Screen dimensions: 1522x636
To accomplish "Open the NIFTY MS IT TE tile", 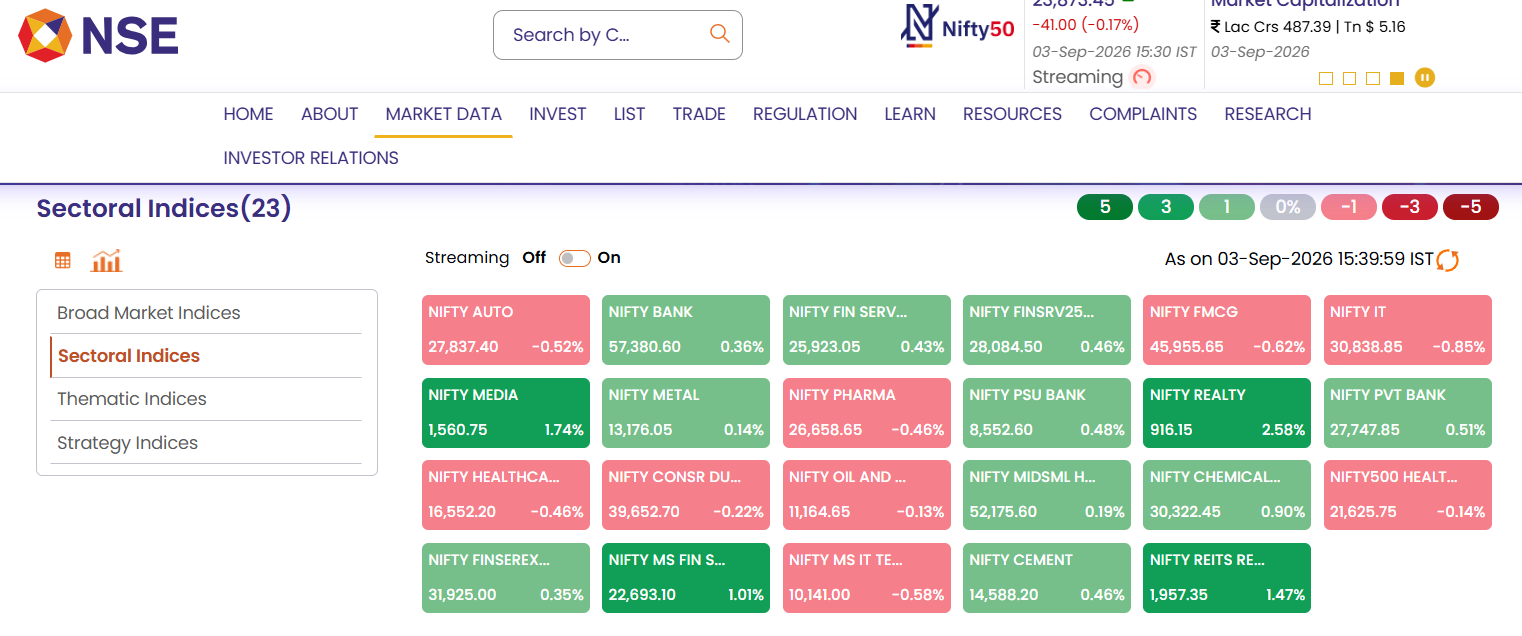I will click(867, 578).
